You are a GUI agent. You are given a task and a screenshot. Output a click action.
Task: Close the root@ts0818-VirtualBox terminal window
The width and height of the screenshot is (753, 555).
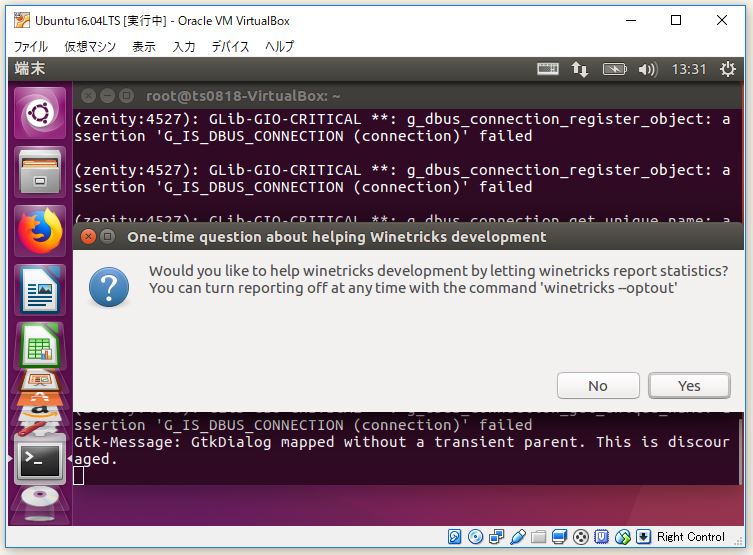88,96
